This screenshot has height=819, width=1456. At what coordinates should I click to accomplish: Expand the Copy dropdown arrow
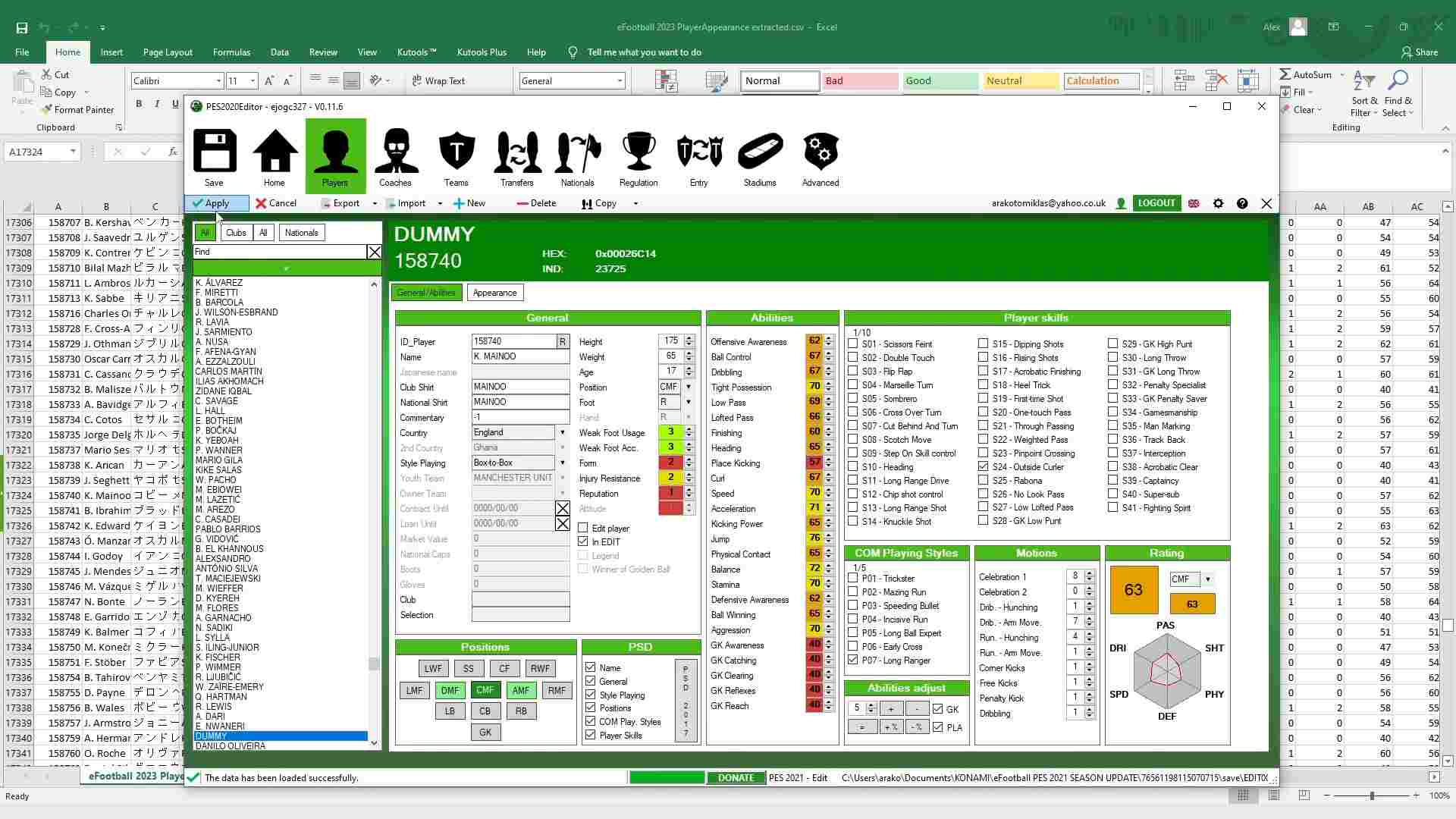click(635, 203)
